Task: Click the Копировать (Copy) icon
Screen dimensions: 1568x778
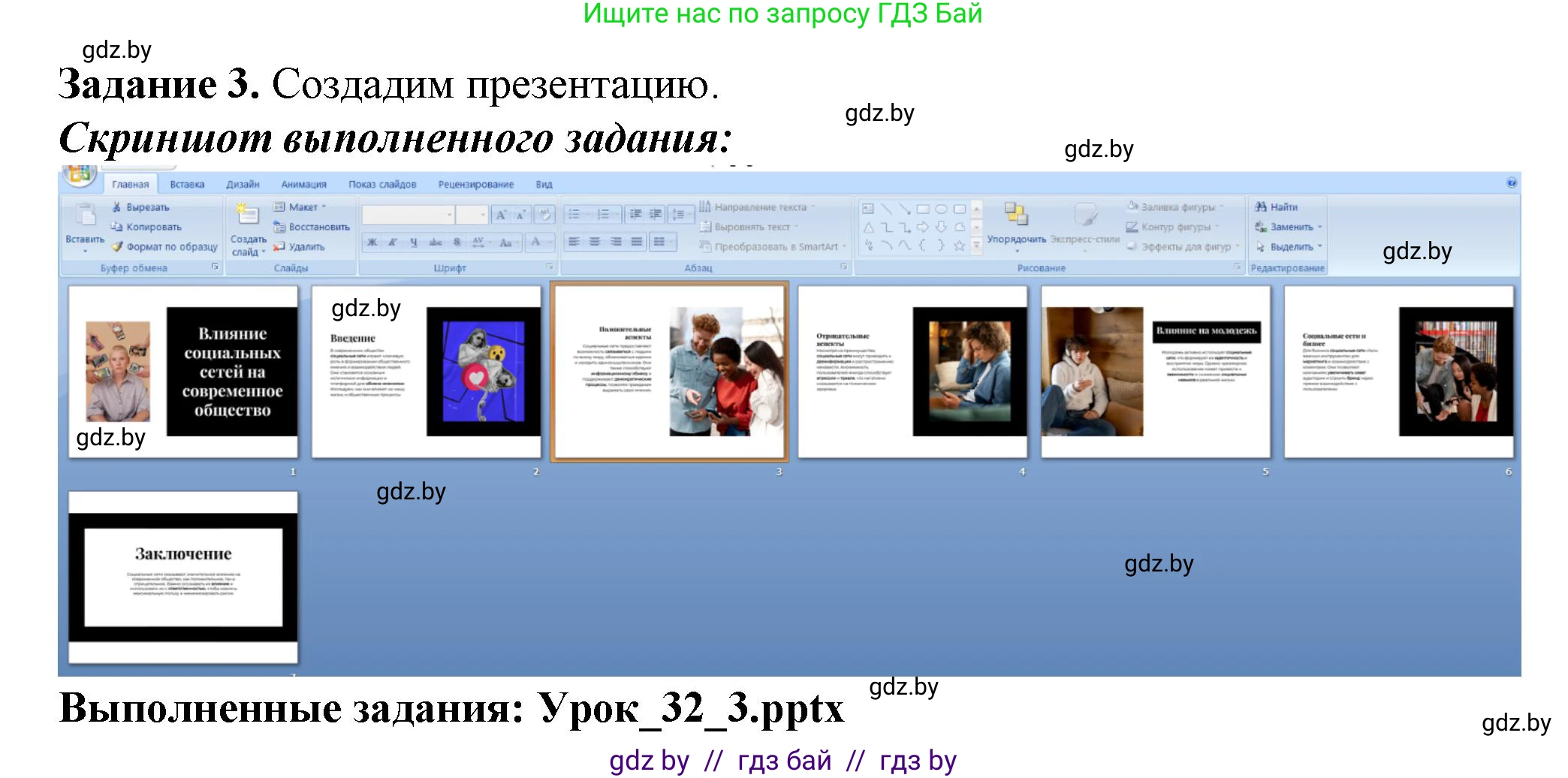Action: click(x=118, y=226)
